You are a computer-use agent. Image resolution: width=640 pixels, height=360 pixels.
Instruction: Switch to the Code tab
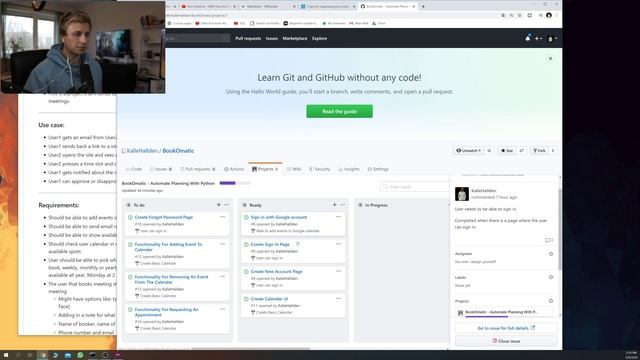[134, 169]
